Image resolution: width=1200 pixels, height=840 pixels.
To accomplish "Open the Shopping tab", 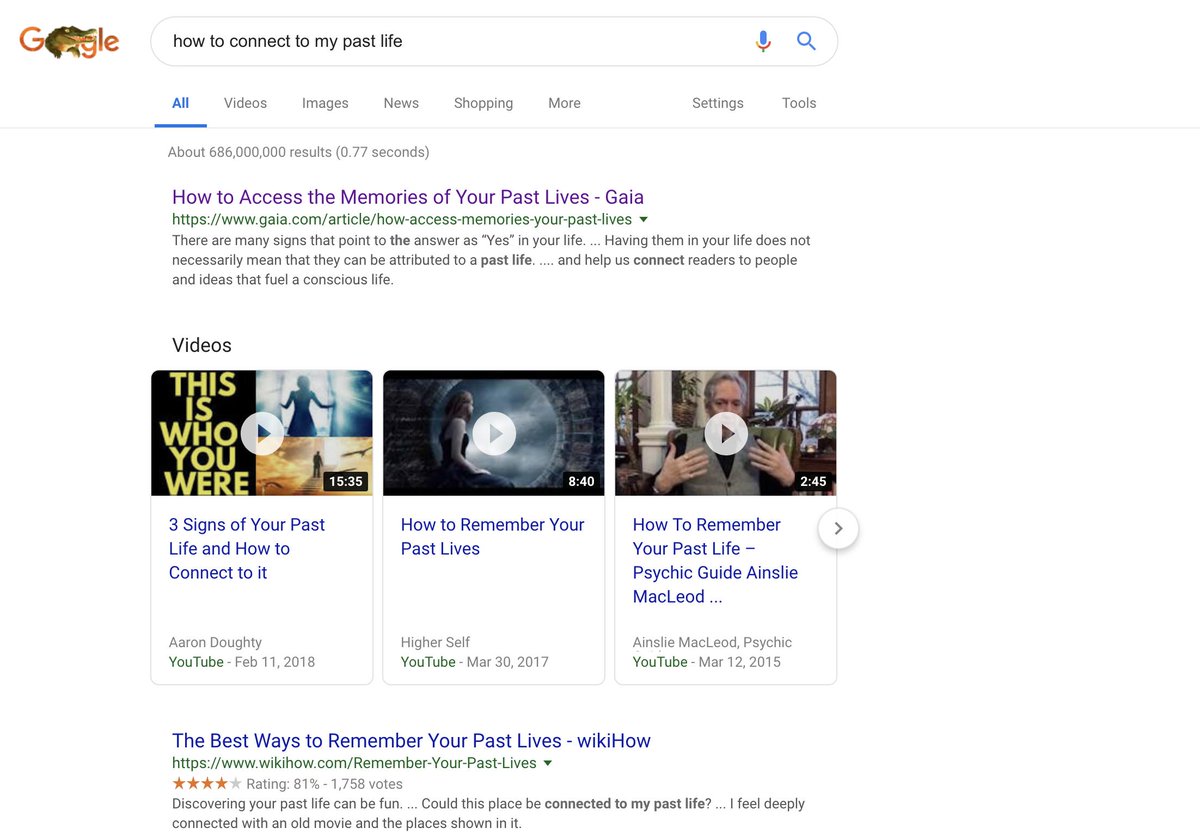I will pyautogui.click(x=483, y=103).
